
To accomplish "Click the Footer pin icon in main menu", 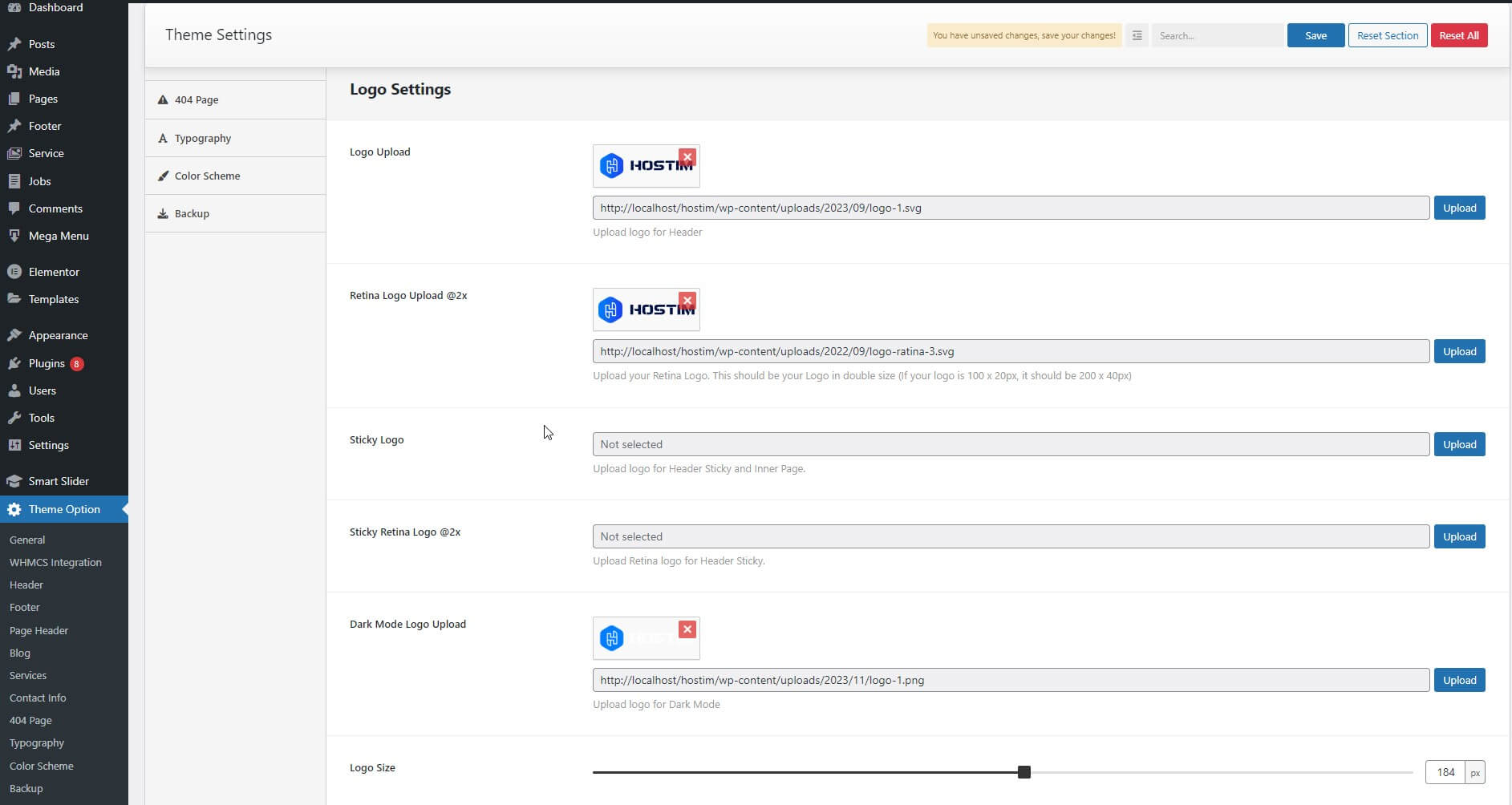I will tap(14, 126).
